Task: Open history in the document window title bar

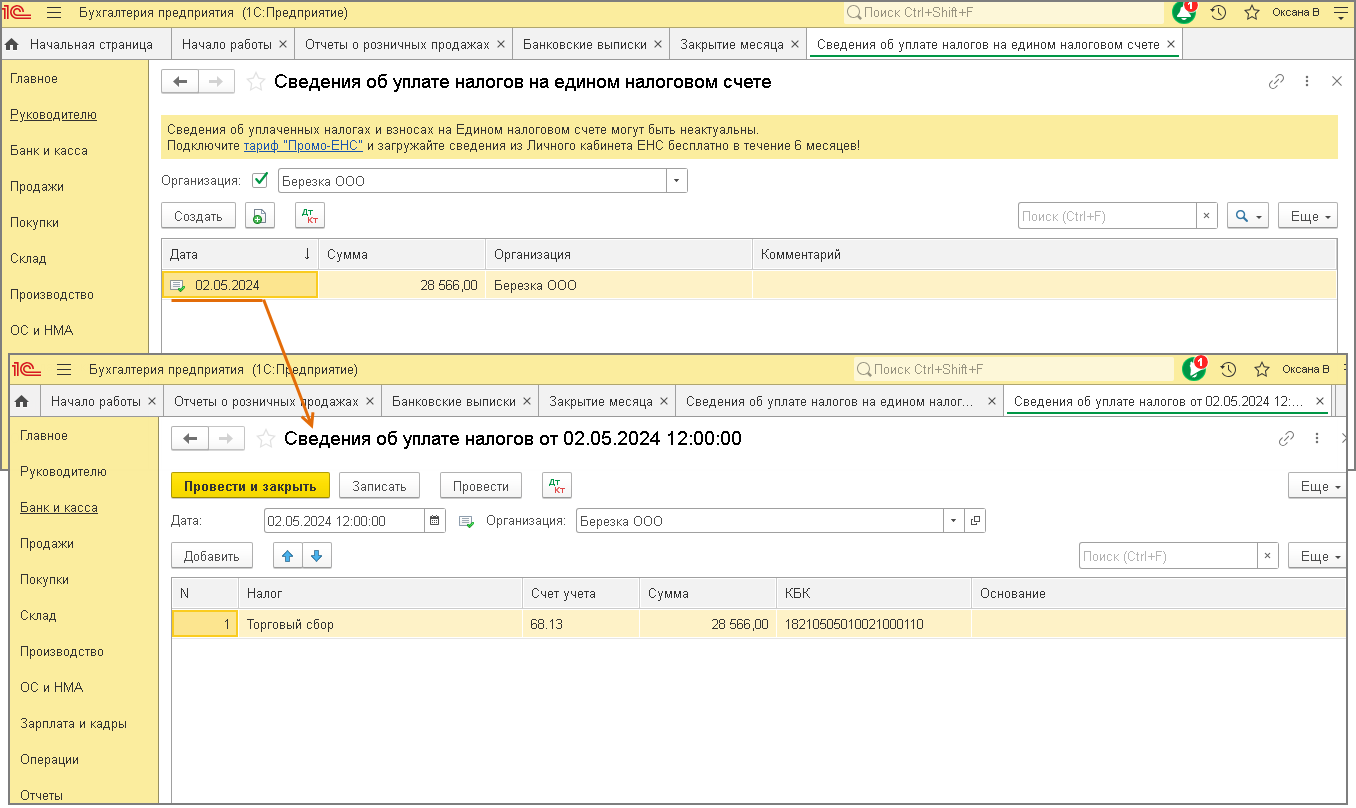Action: [x=1228, y=370]
